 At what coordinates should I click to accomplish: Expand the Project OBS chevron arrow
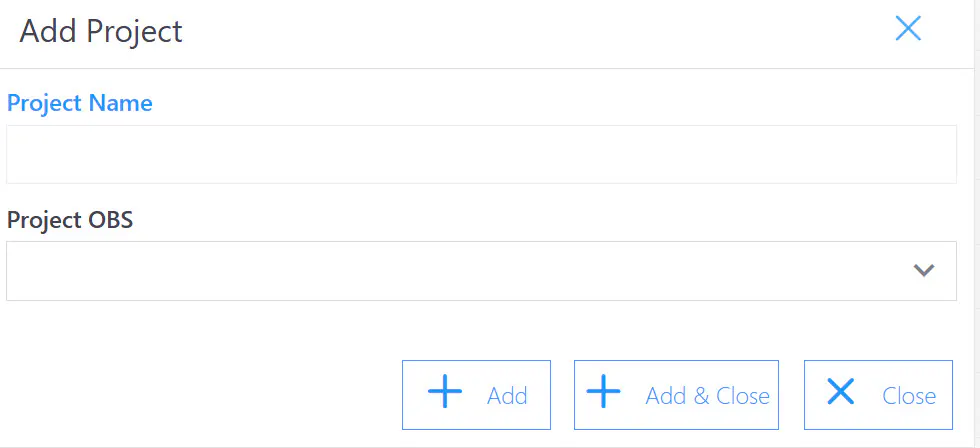coord(923,271)
